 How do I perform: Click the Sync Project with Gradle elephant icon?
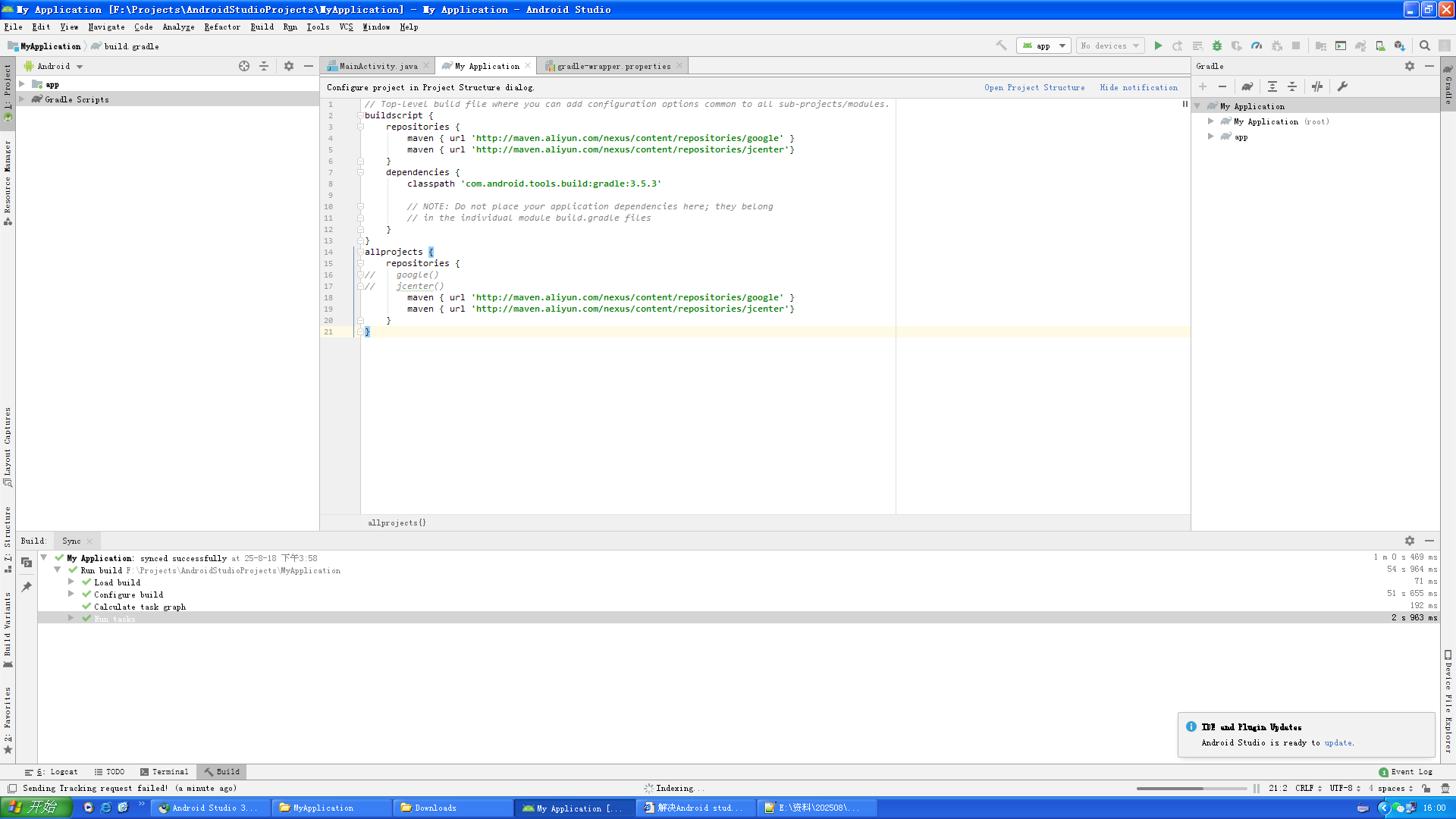coord(1360,45)
